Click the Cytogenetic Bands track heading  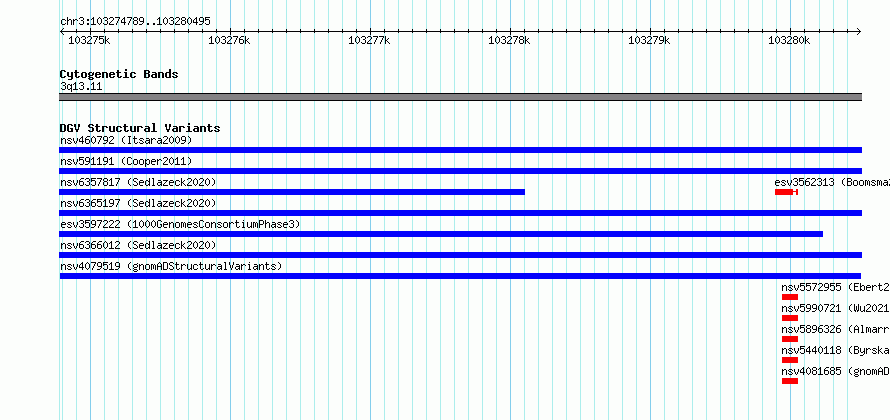tap(119, 74)
